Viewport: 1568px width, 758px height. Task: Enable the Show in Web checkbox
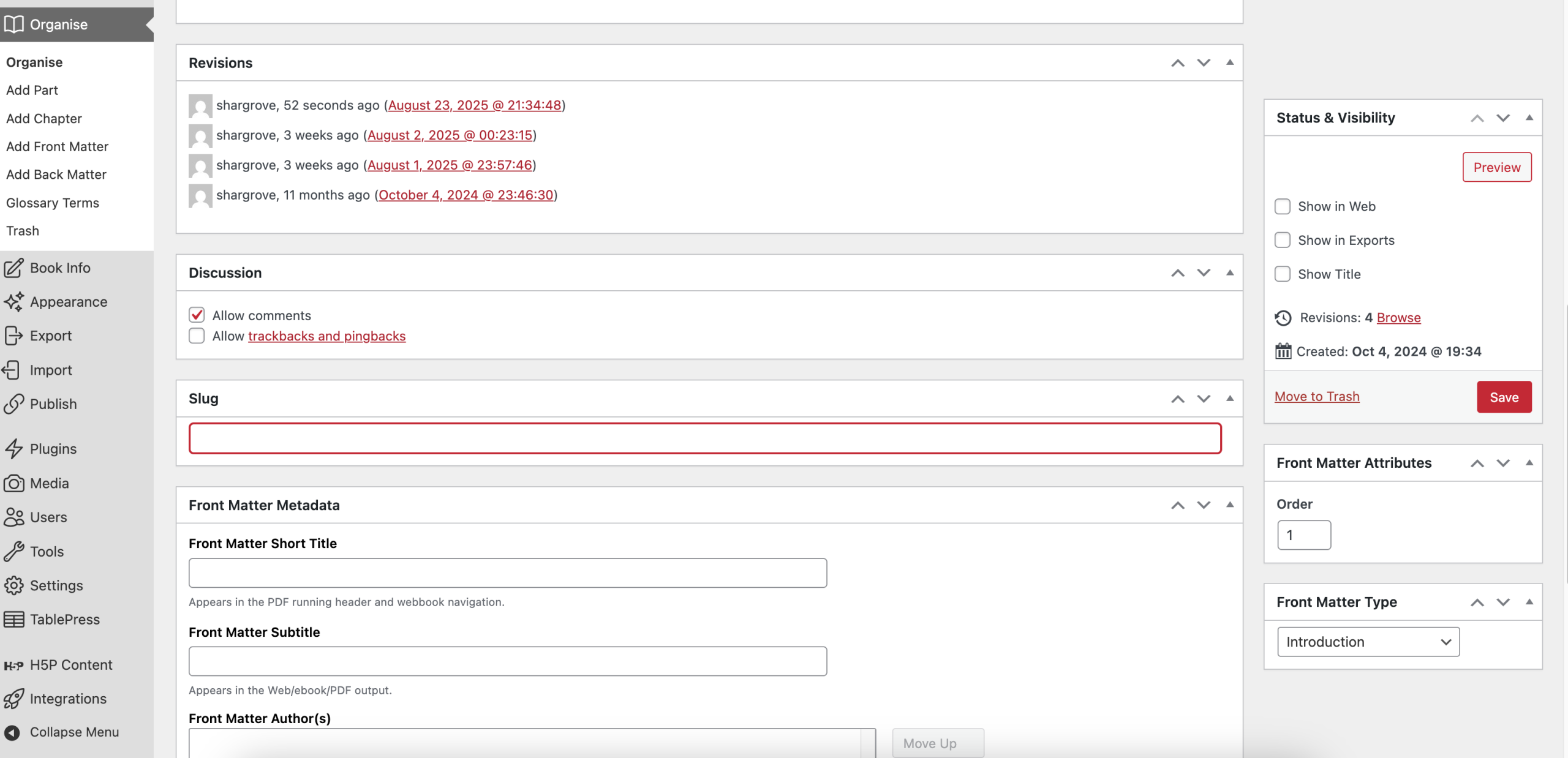click(1282, 206)
